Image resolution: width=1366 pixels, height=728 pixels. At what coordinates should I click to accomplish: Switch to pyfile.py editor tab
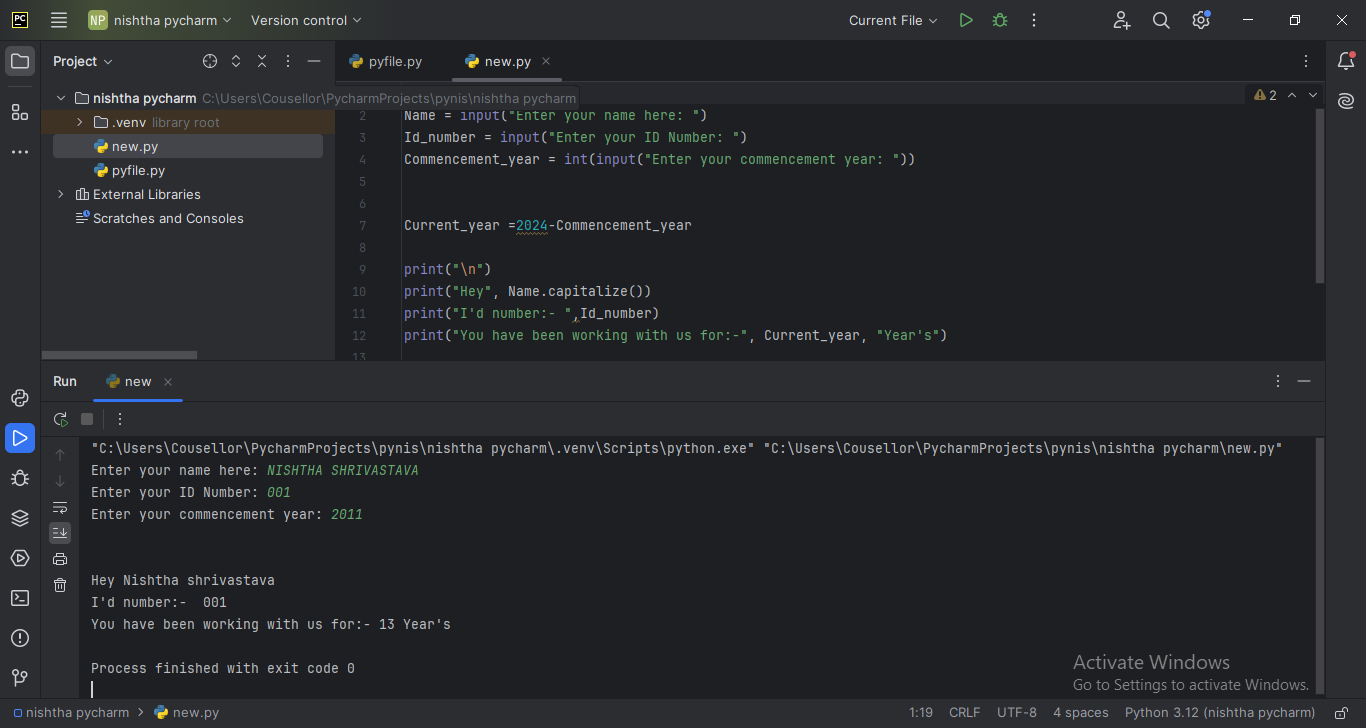tap(386, 61)
